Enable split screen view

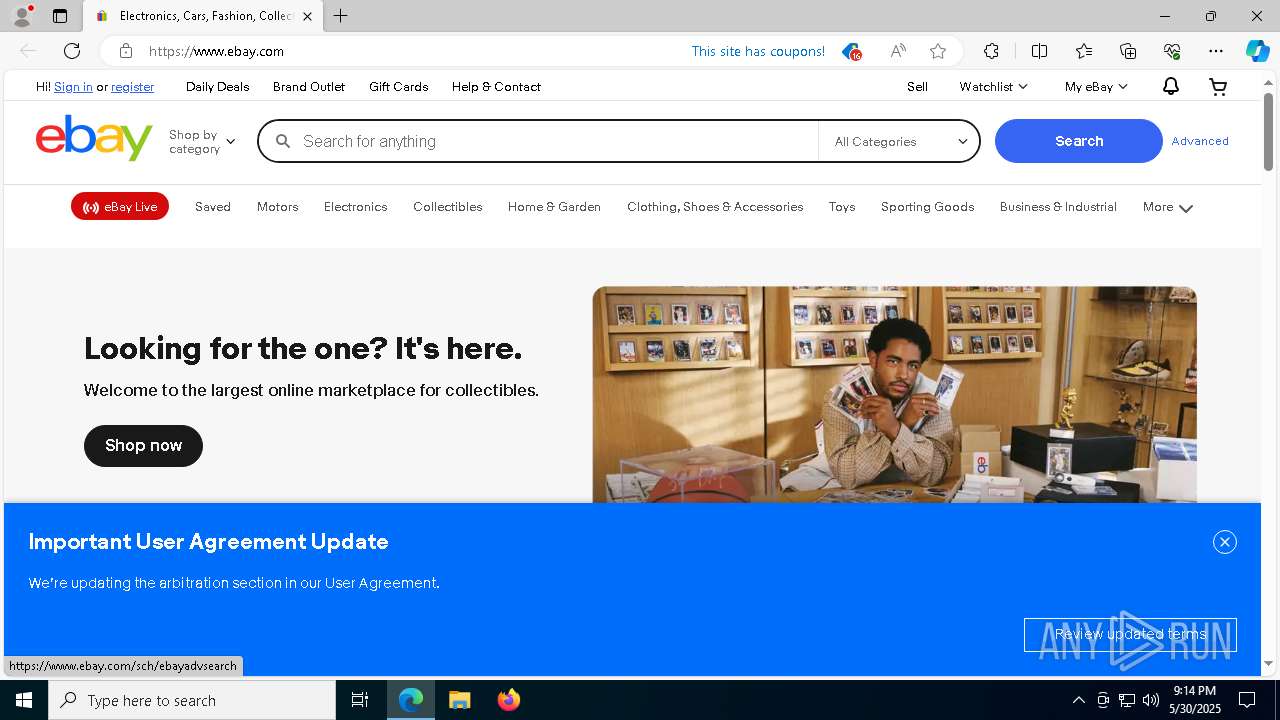[1039, 51]
